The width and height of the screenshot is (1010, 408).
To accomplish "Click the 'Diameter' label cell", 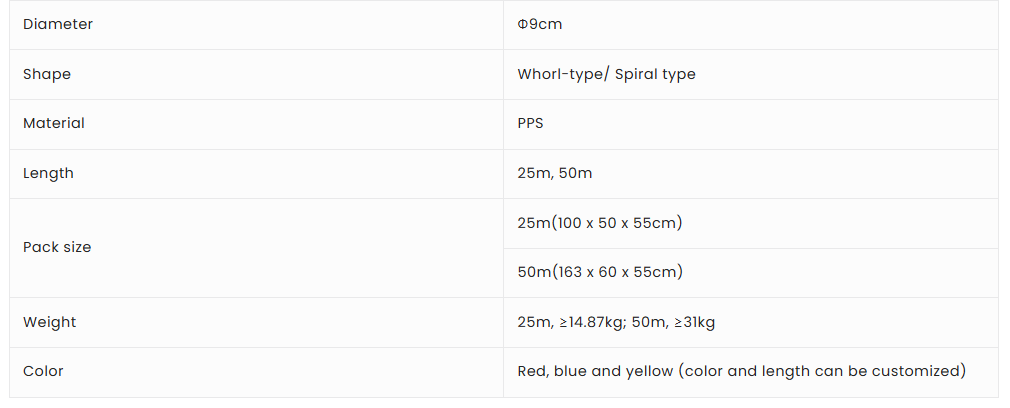I will point(58,24).
